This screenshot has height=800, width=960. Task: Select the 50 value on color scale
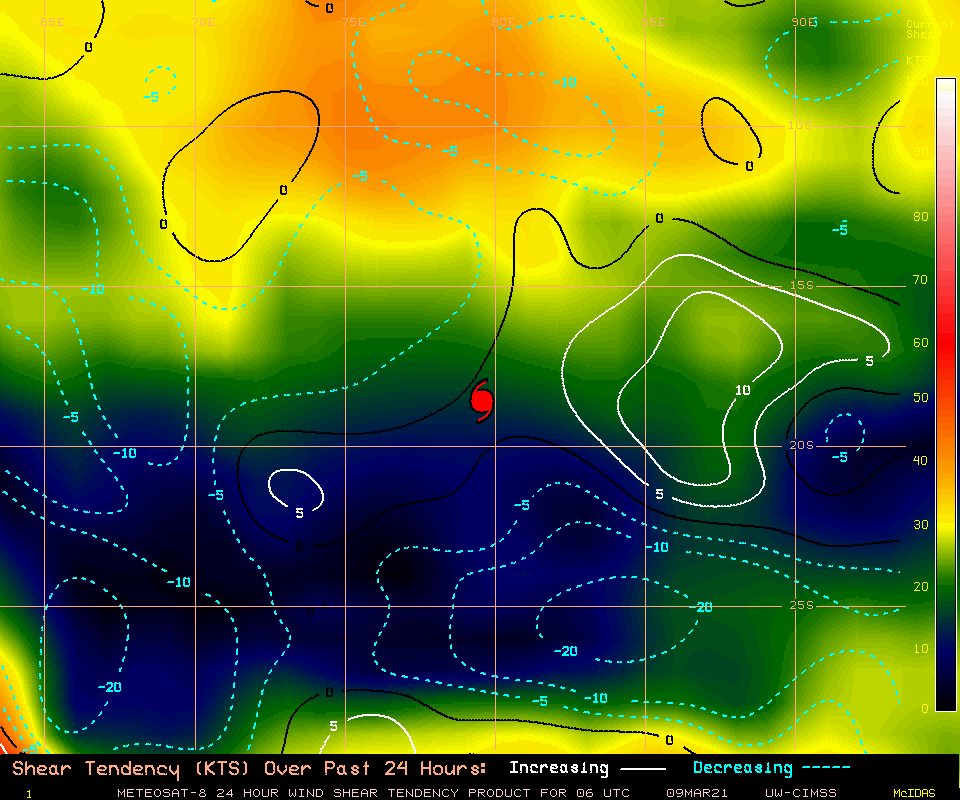[x=920, y=398]
